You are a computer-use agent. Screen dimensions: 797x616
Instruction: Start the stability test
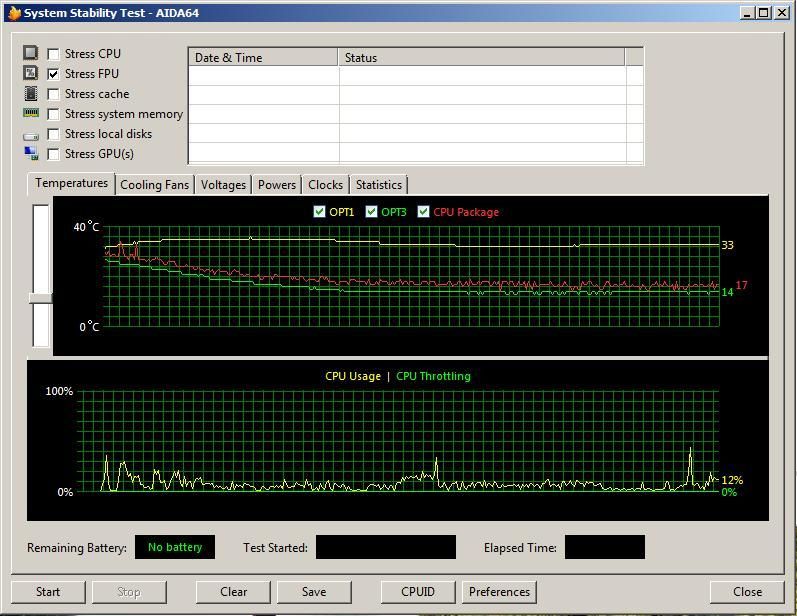(48, 592)
